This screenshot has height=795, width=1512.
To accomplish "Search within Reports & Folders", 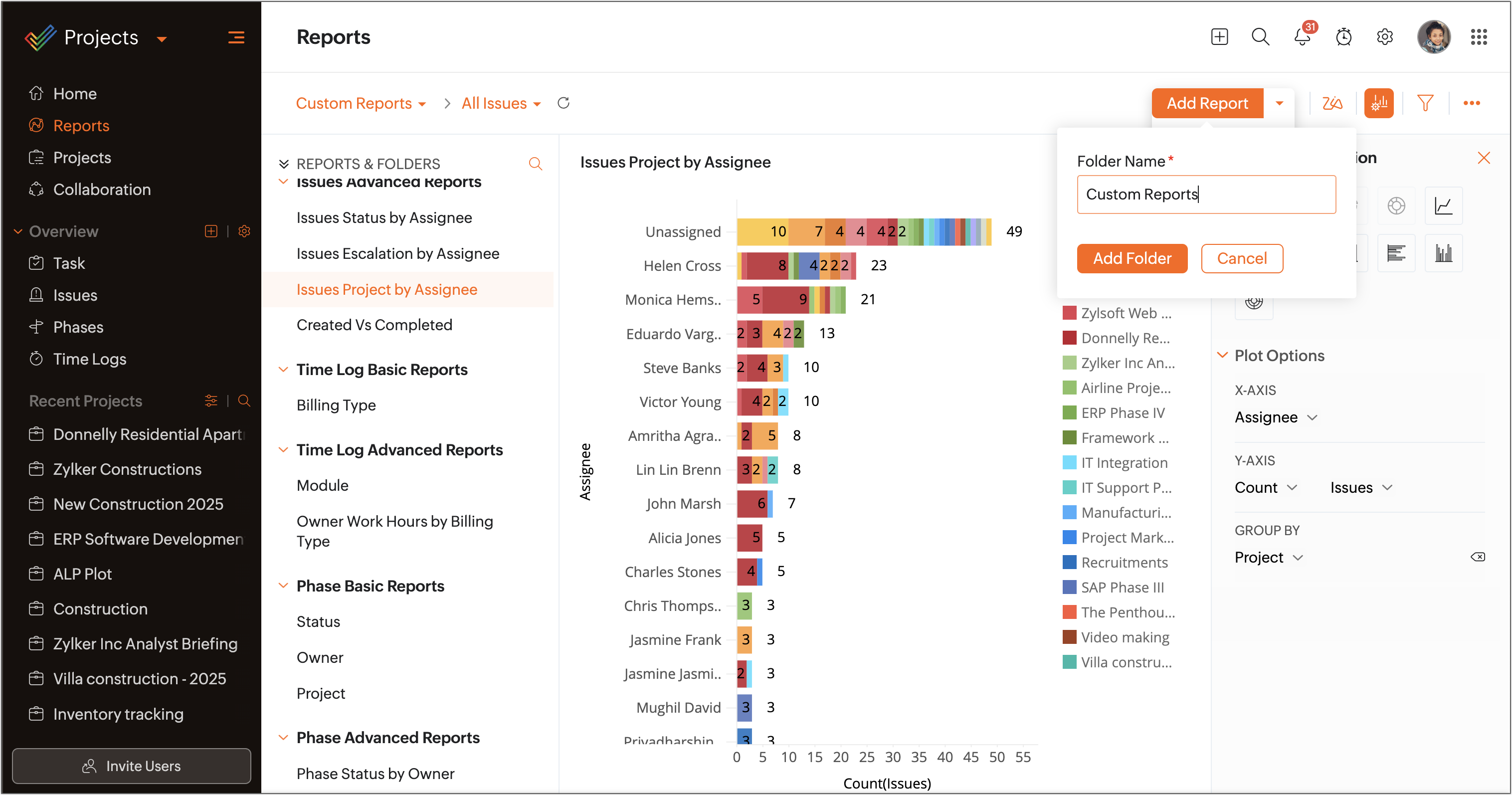I will [x=535, y=164].
